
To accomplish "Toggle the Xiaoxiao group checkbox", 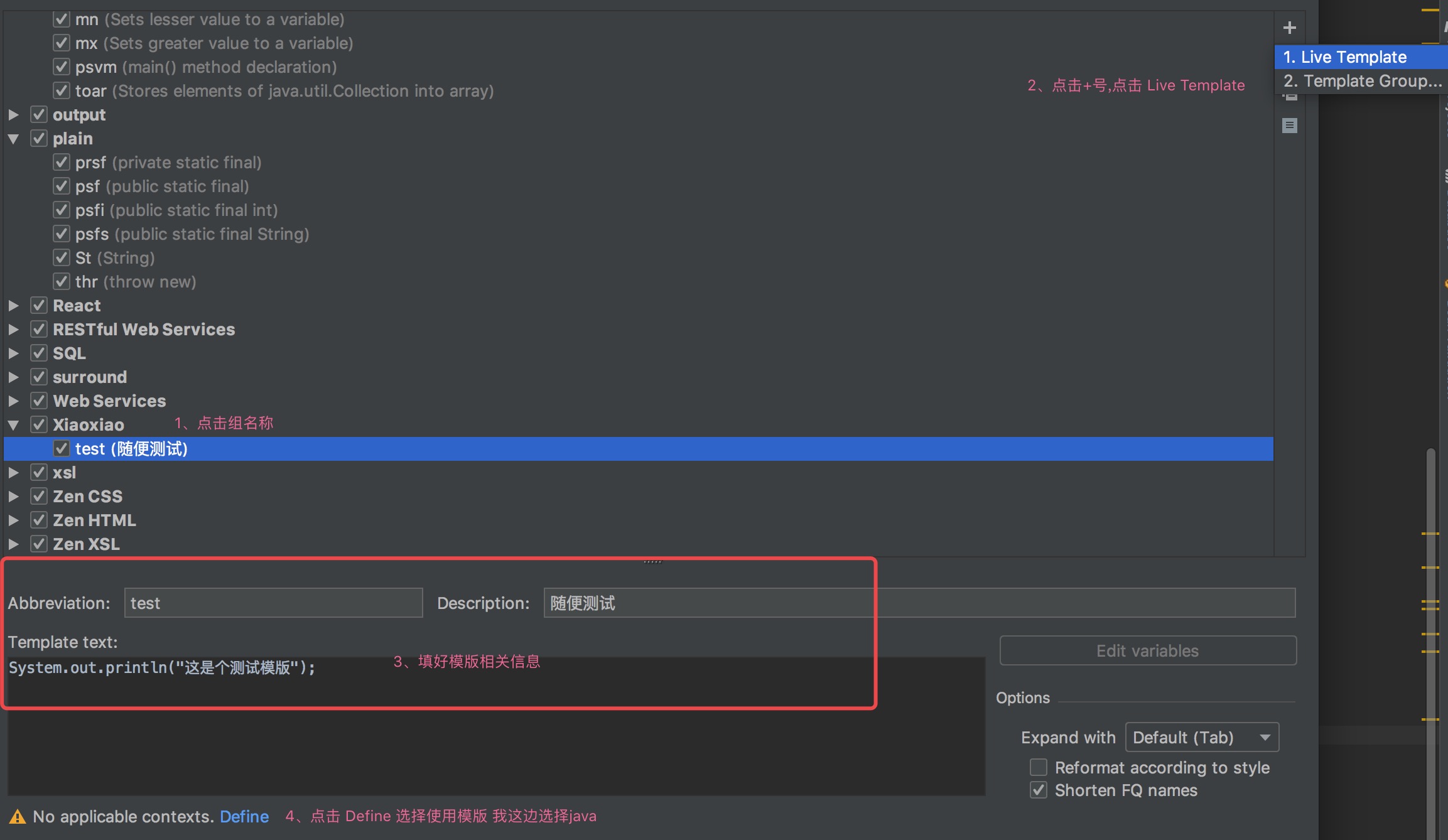I will (38, 425).
